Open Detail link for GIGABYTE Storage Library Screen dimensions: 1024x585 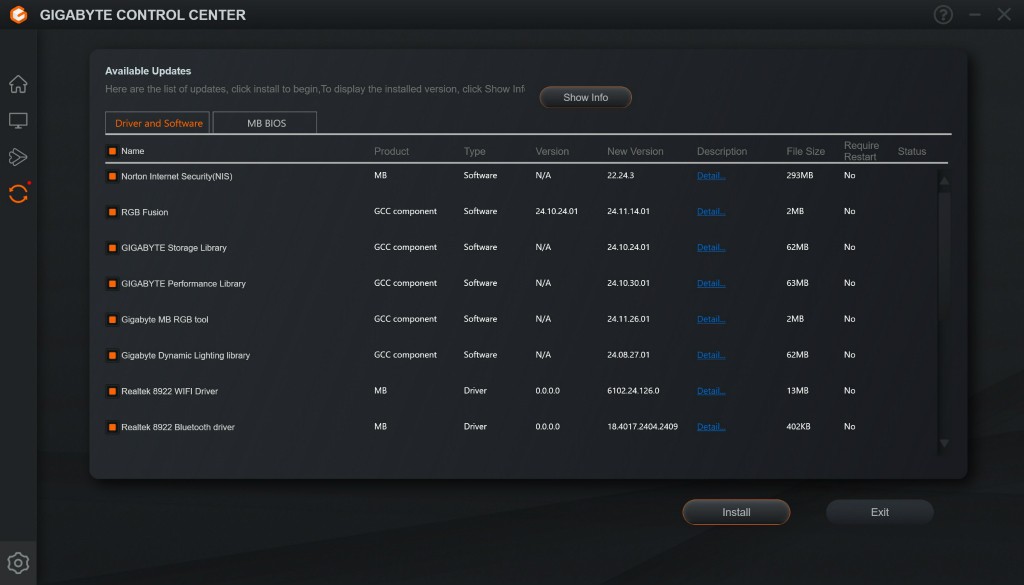tap(711, 248)
